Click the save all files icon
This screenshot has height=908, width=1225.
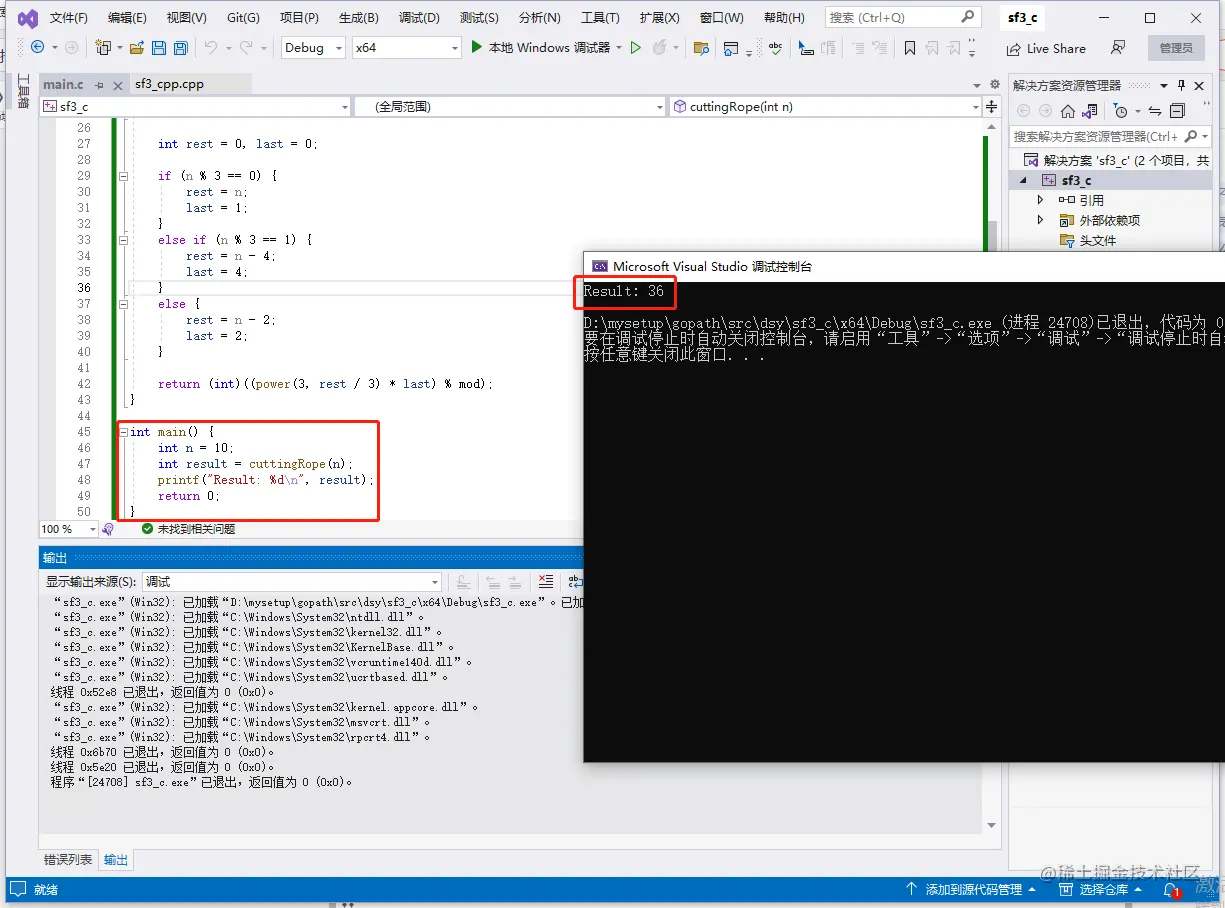[180, 47]
